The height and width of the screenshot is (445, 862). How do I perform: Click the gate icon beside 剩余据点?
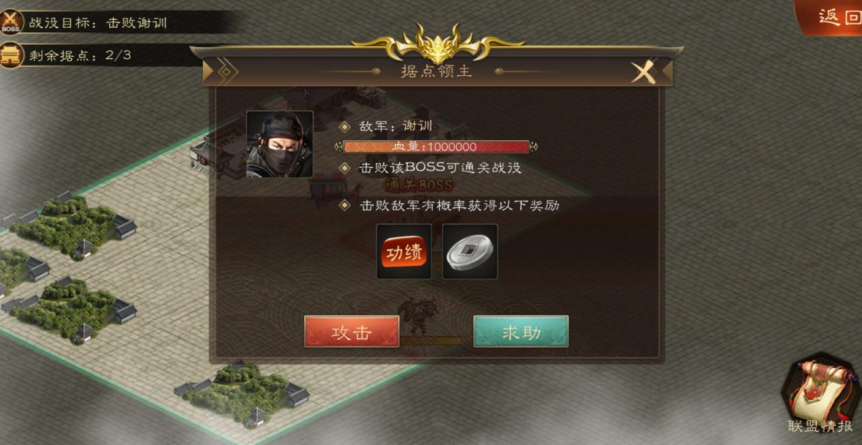11,56
